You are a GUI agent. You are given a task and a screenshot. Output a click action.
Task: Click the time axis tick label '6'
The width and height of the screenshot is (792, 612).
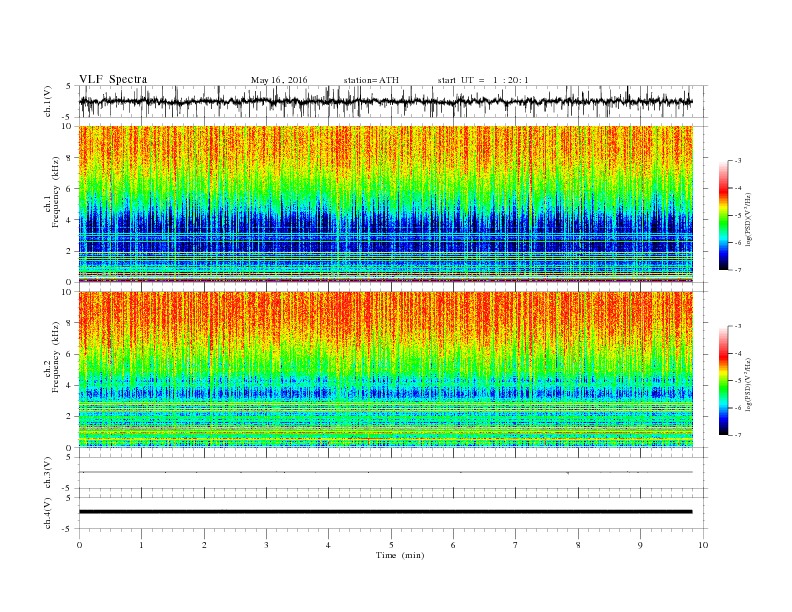(x=453, y=545)
